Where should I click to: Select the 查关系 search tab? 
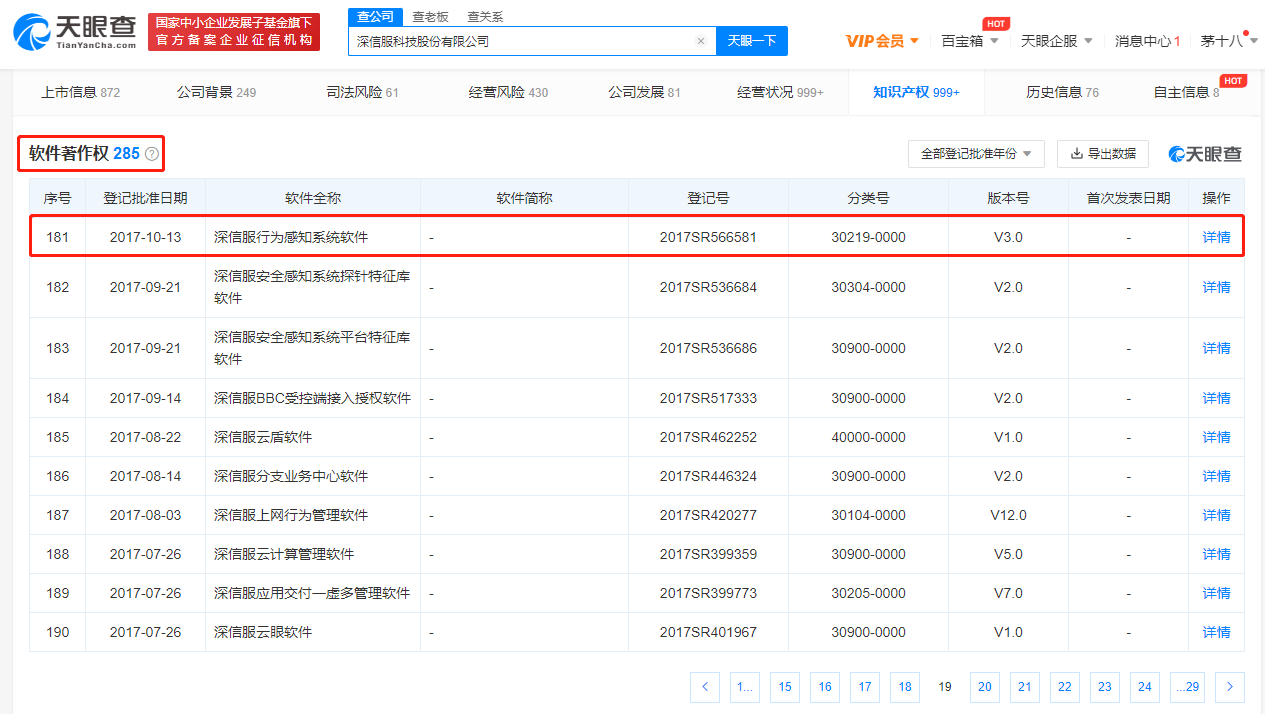pos(485,17)
